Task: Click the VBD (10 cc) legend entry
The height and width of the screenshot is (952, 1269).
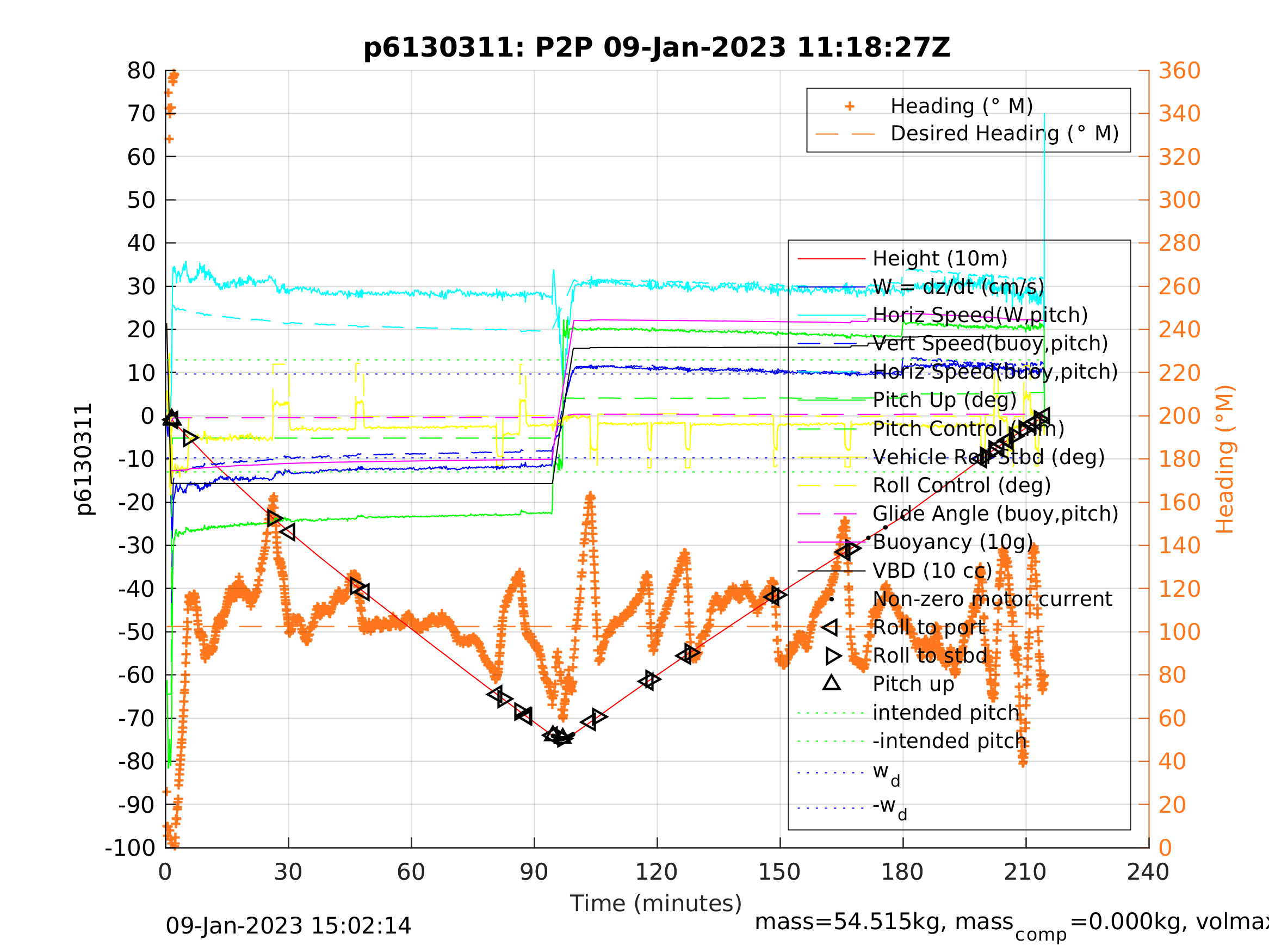Action: (932, 571)
